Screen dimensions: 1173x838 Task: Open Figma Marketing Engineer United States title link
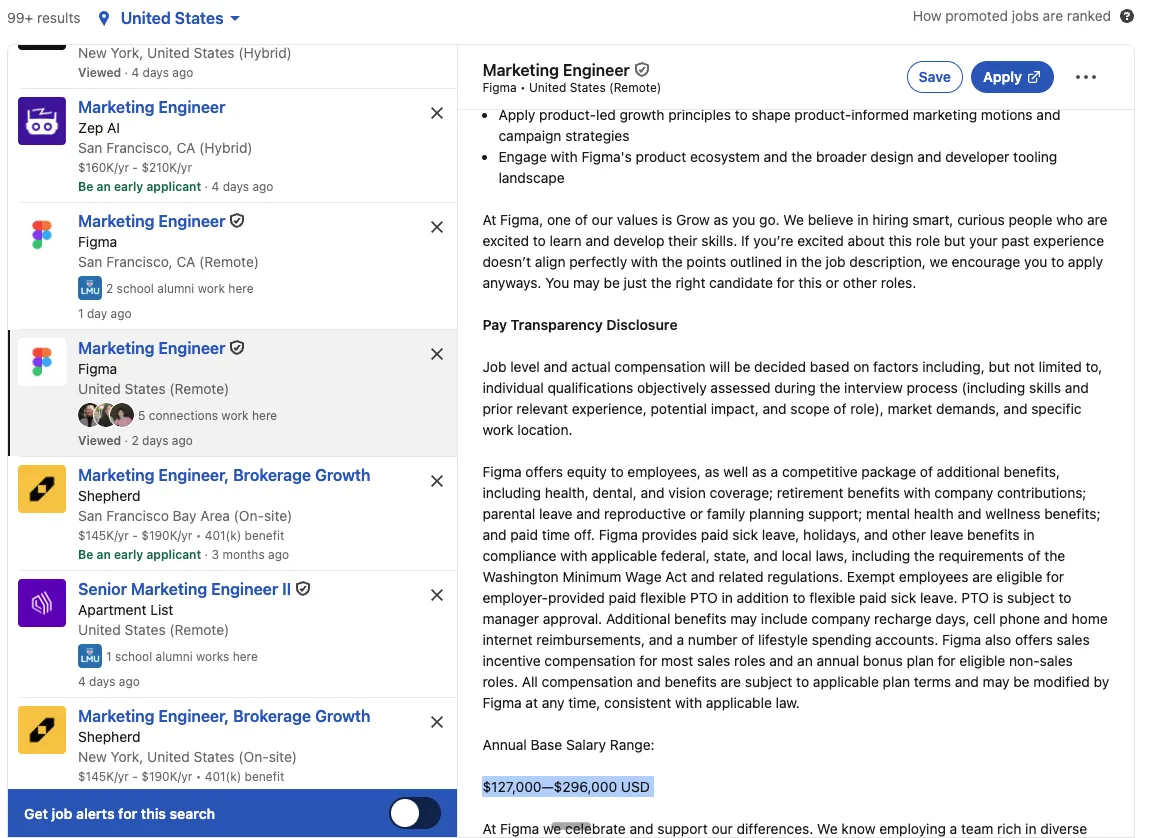(151, 348)
